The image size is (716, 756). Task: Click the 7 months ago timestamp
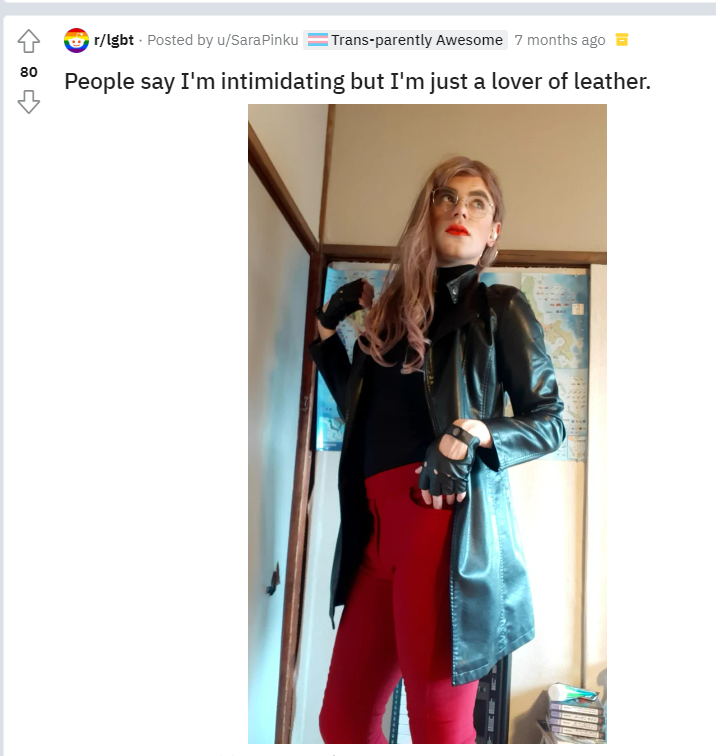pos(560,40)
